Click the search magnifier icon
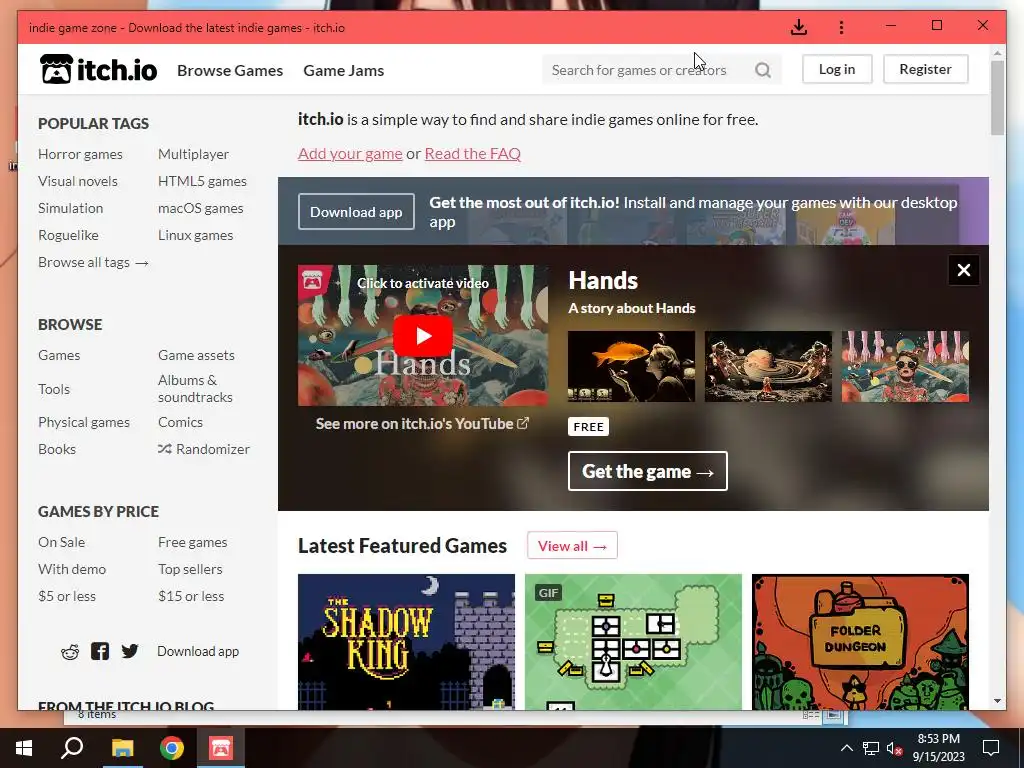Viewport: 1024px width, 768px height. [x=763, y=70]
